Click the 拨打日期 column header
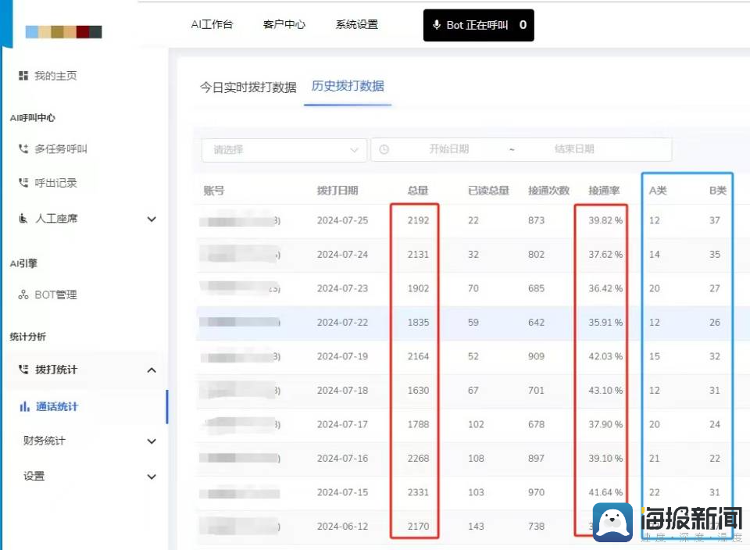This screenshot has width=750, height=550. (x=338, y=191)
